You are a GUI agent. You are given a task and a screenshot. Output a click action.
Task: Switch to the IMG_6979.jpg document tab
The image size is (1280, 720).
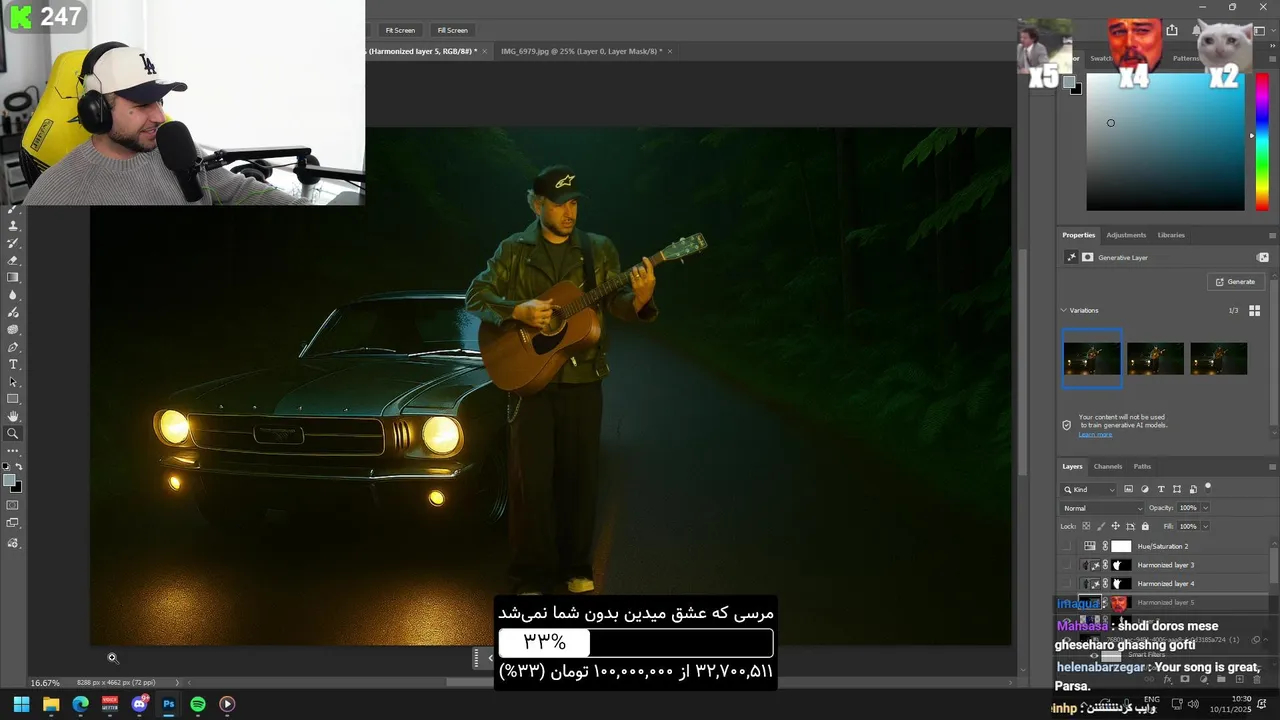tap(580, 51)
